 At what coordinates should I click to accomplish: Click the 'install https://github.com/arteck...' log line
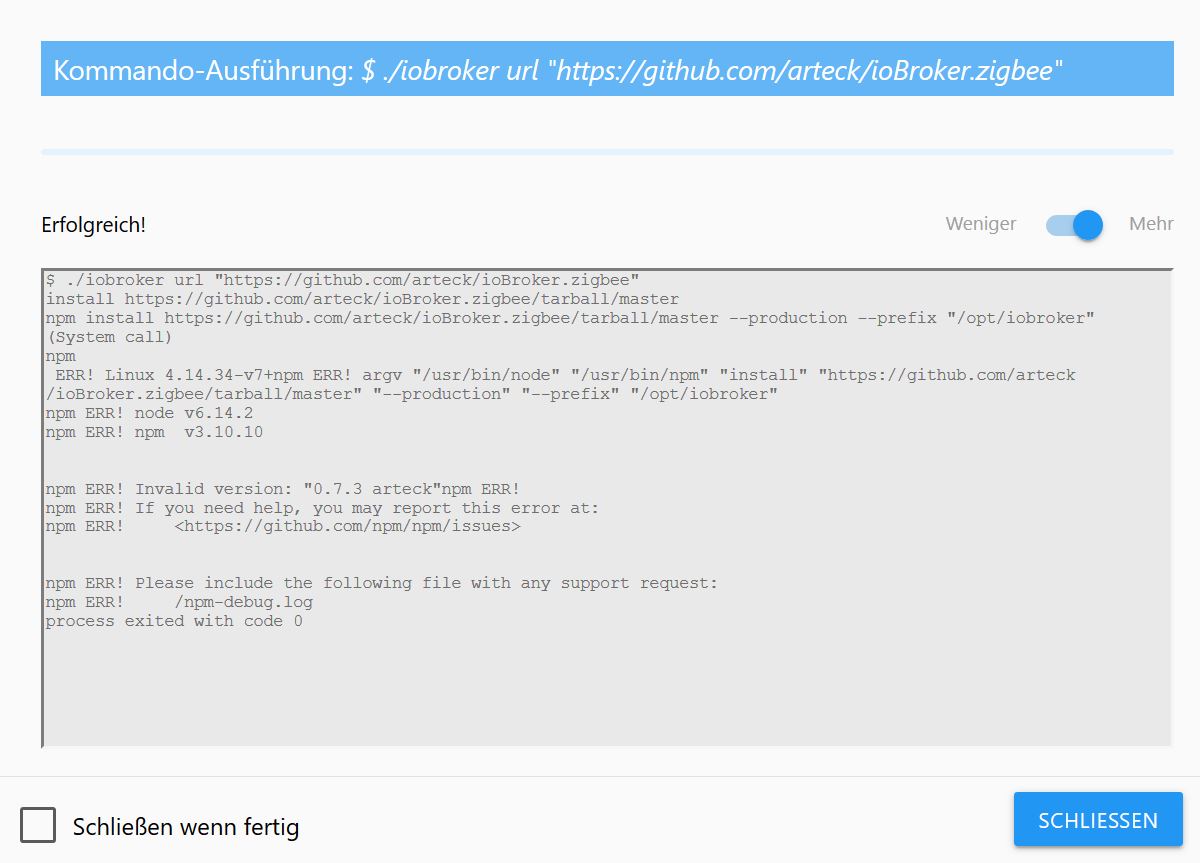click(x=362, y=299)
